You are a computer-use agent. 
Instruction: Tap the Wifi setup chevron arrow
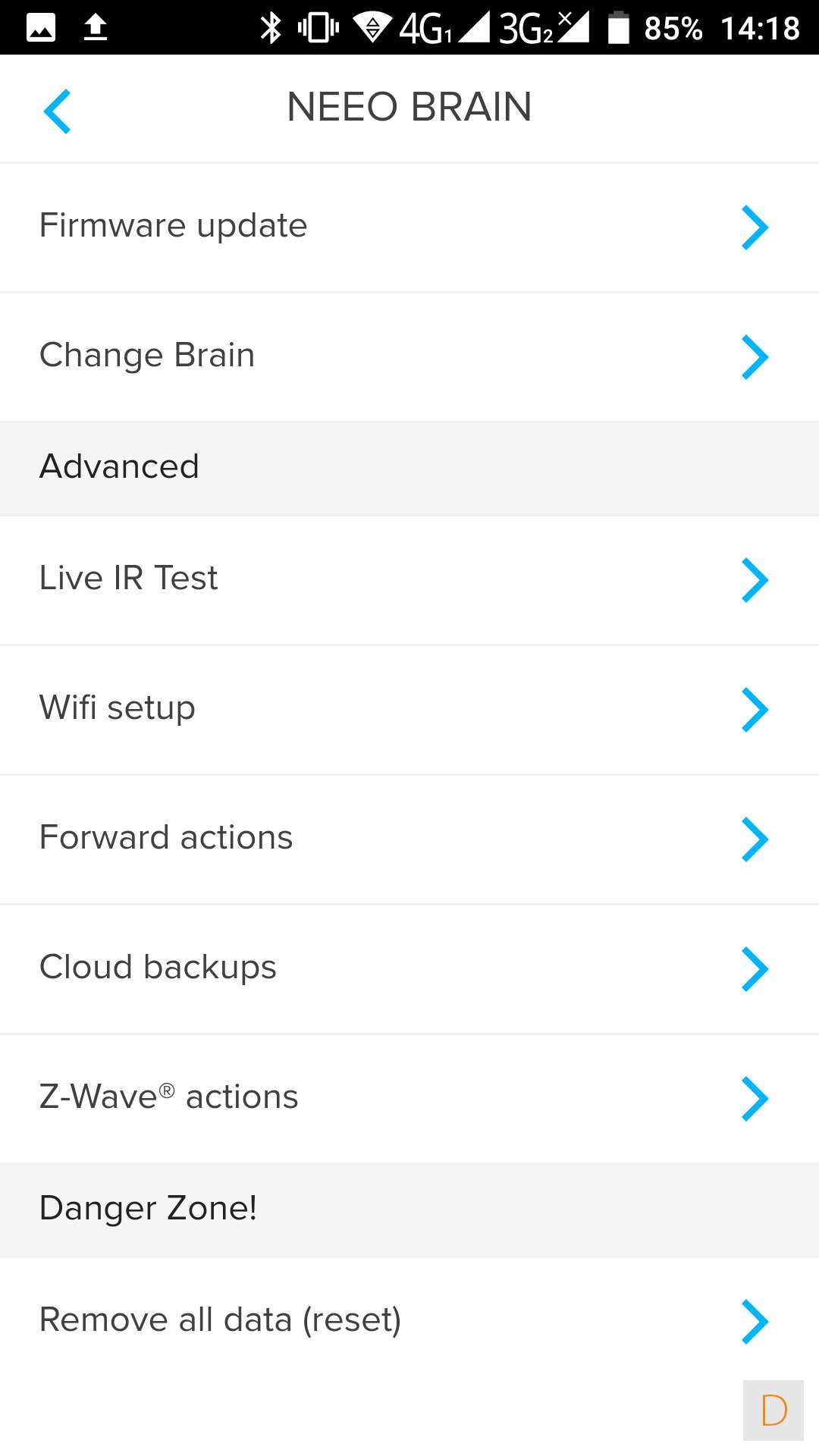(755, 710)
